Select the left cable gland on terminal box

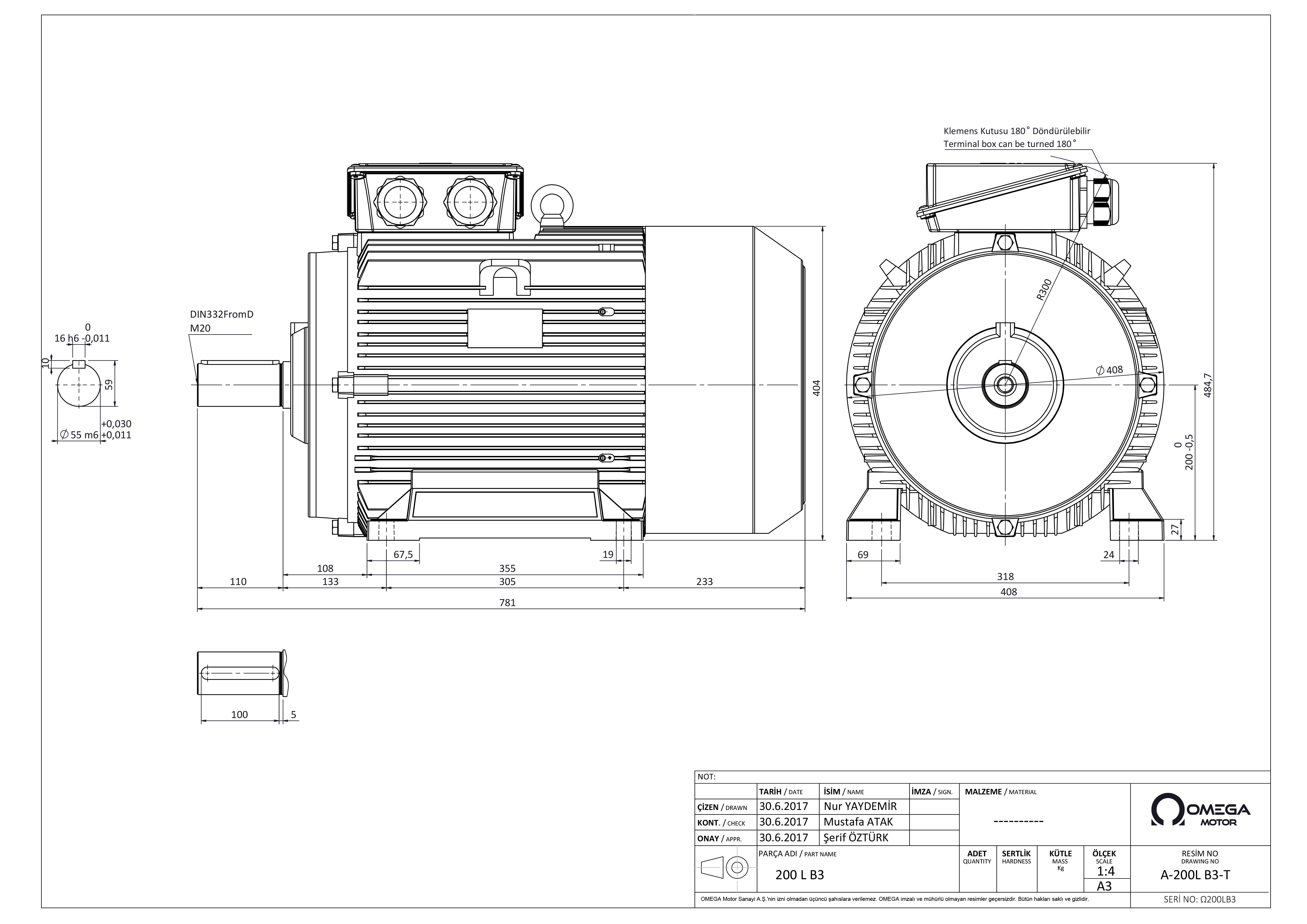(400, 202)
